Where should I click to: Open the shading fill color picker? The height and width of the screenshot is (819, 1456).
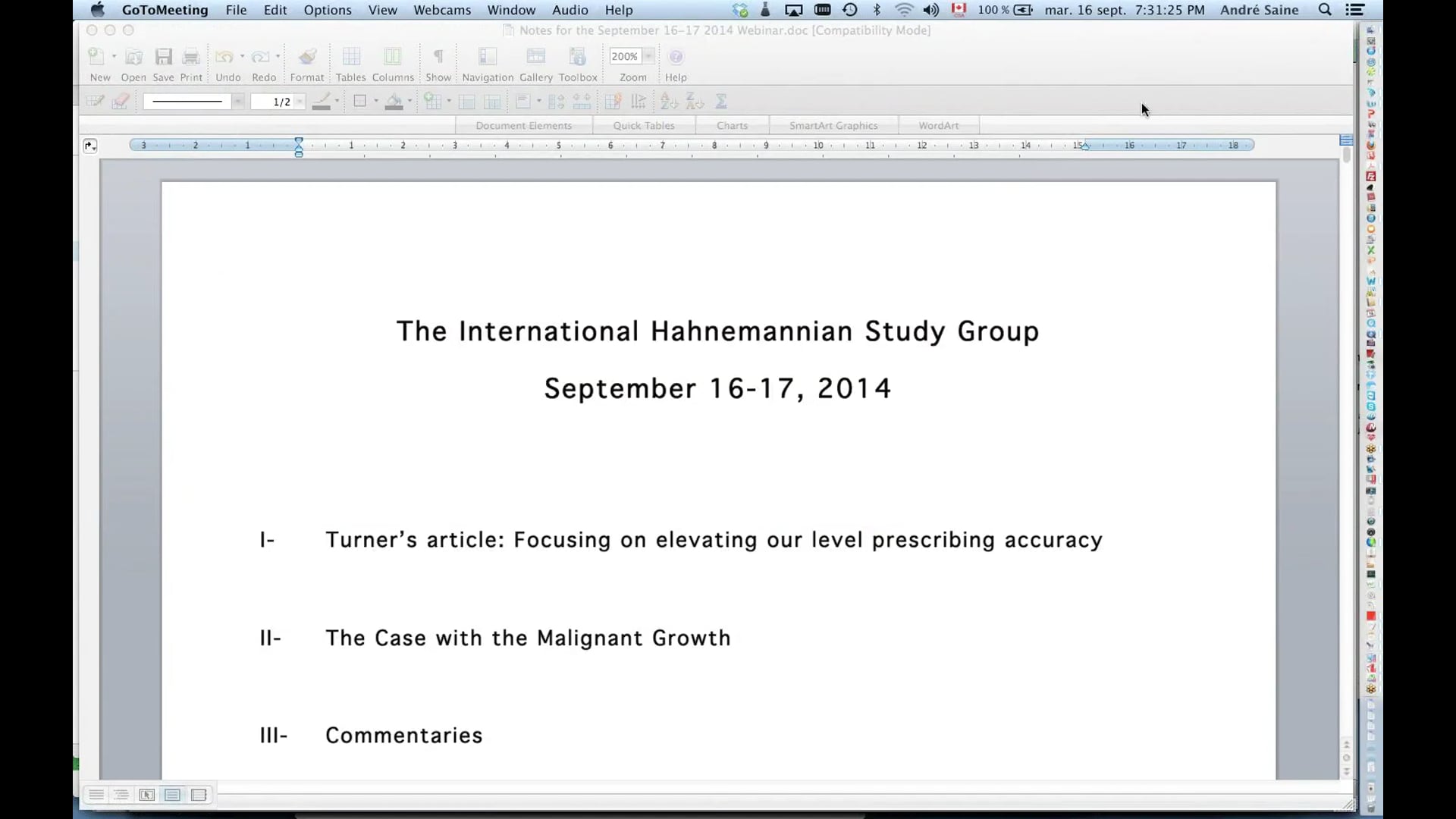(x=407, y=101)
